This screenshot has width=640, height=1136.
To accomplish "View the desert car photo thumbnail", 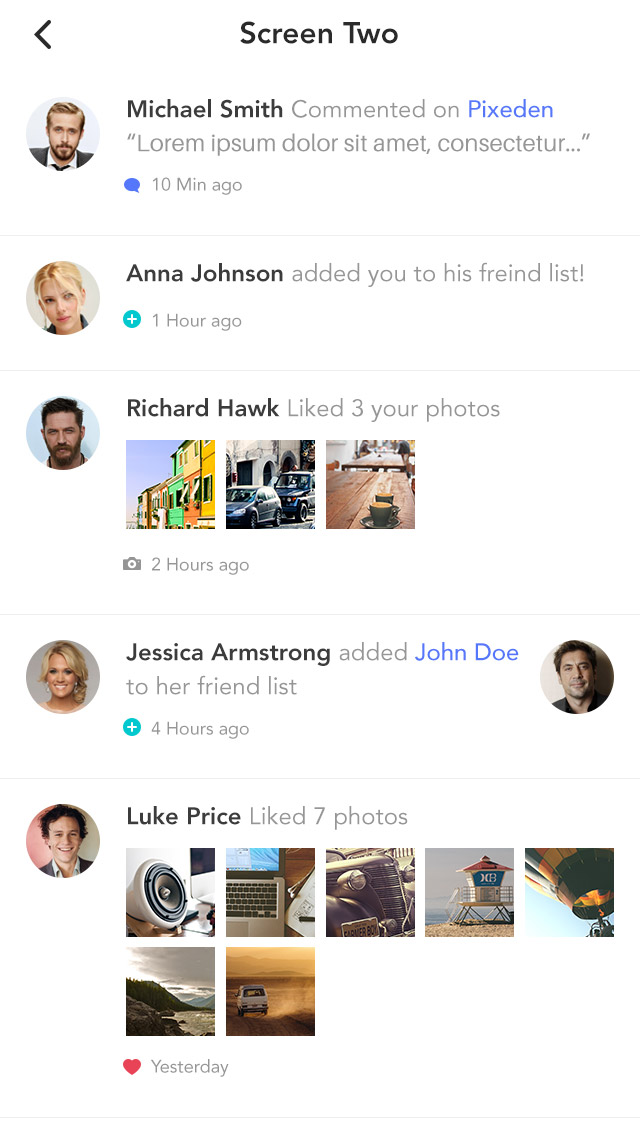I will point(270,992).
